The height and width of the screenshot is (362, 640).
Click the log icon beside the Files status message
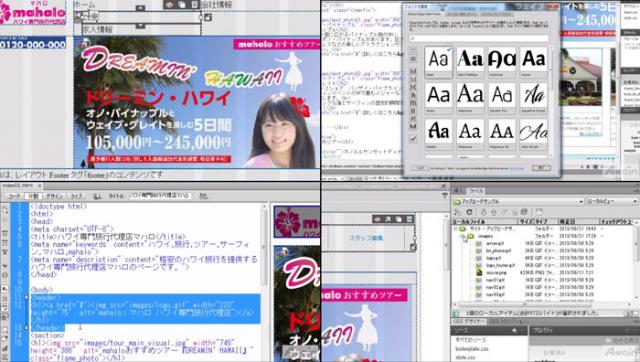coord(630,313)
